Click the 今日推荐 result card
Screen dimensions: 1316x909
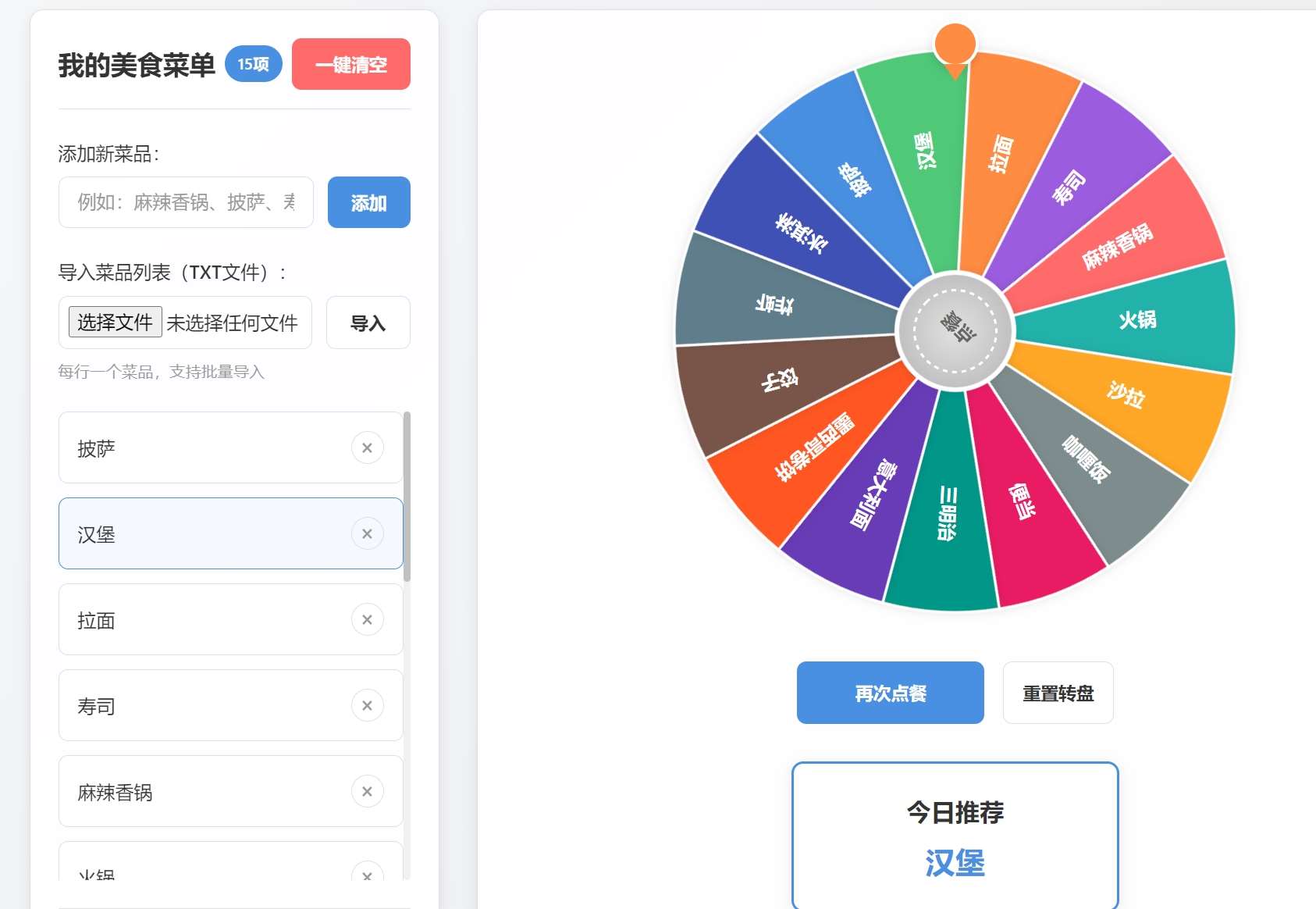955,836
